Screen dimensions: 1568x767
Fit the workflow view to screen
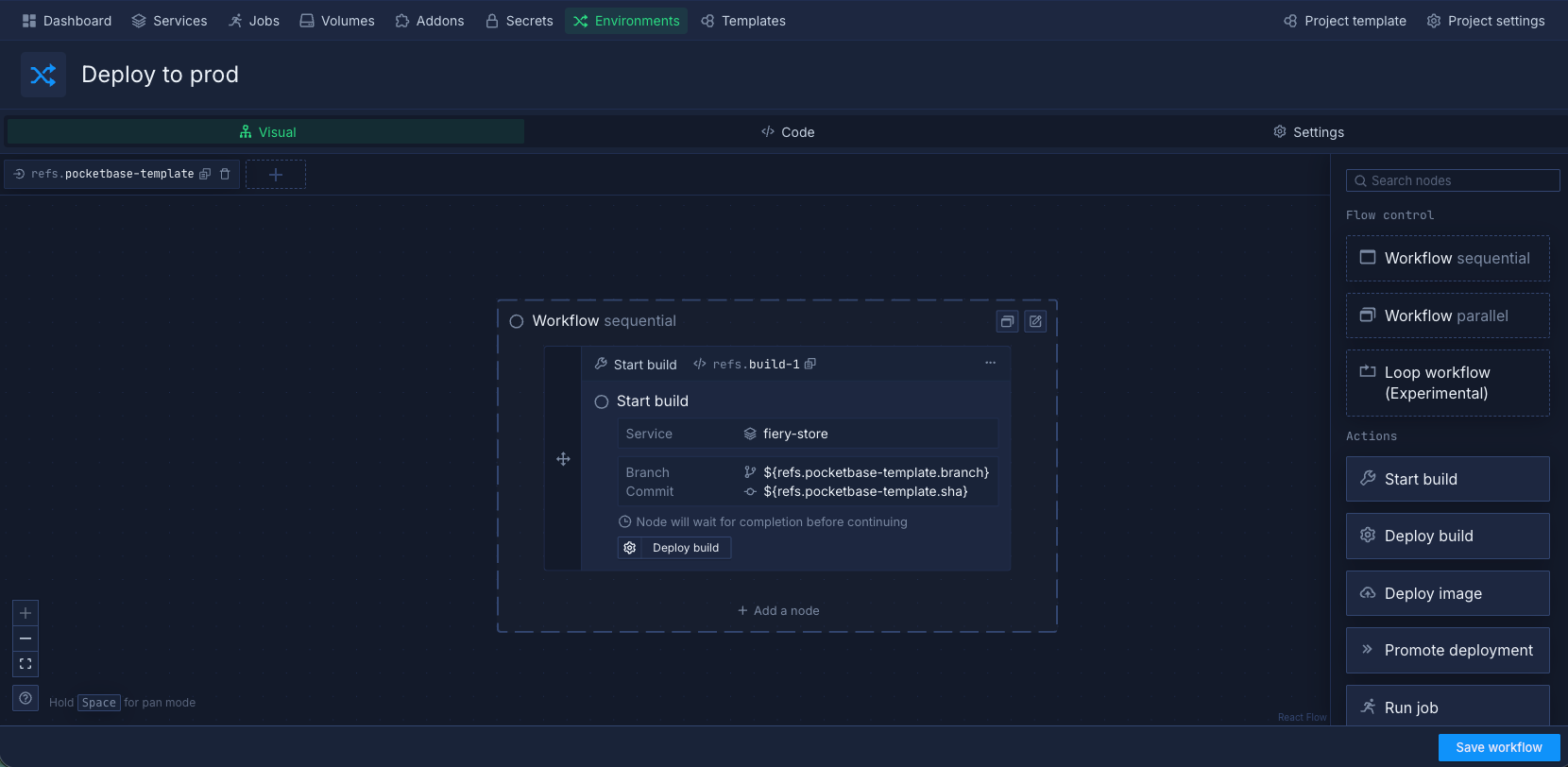[x=26, y=664]
